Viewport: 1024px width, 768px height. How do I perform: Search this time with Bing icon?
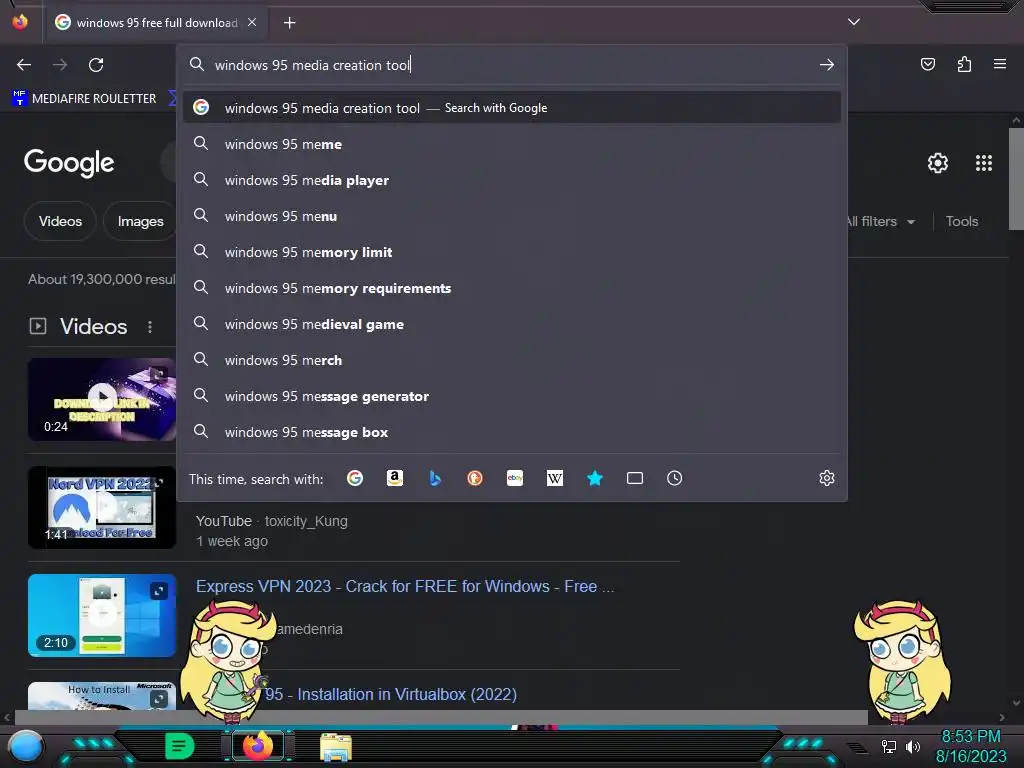coord(435,478)
